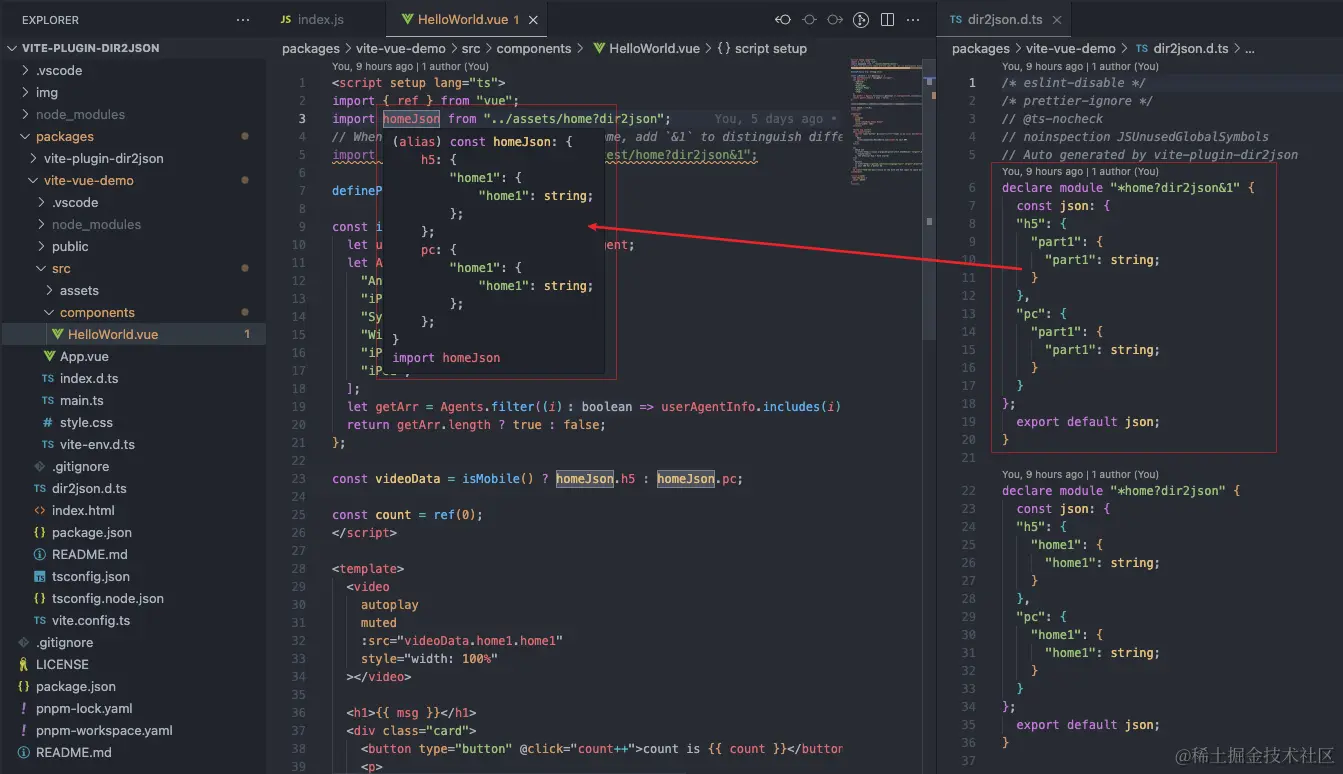Open vite.config.ts file
Viewport: 1343px width, 774px height.
pos(91,620)
